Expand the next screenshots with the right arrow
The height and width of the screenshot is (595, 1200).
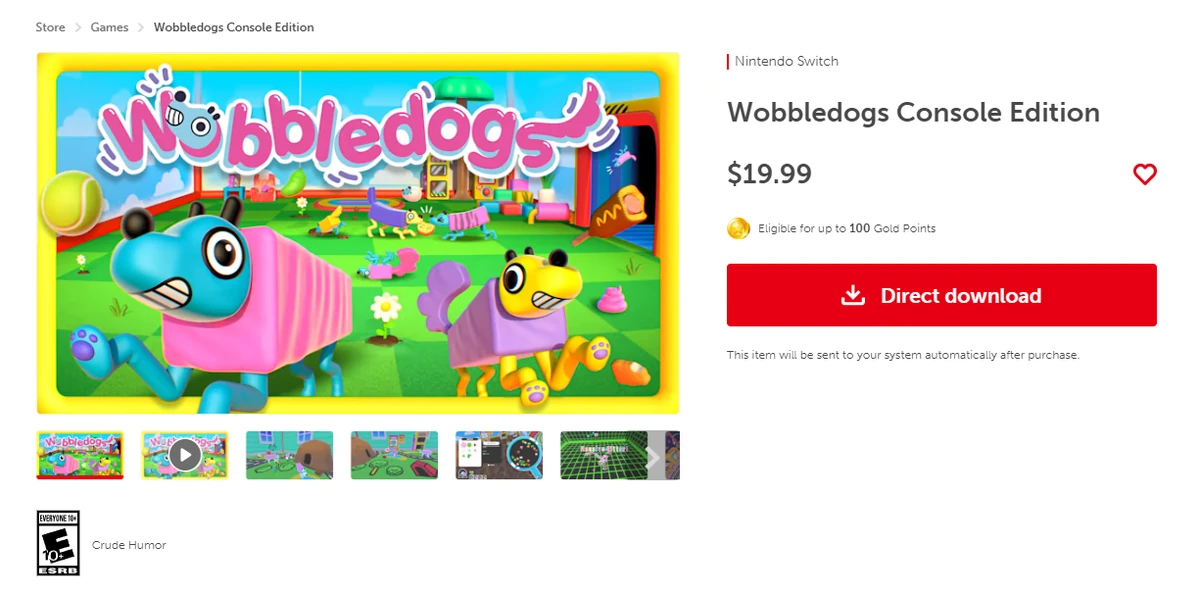[655, 455]
